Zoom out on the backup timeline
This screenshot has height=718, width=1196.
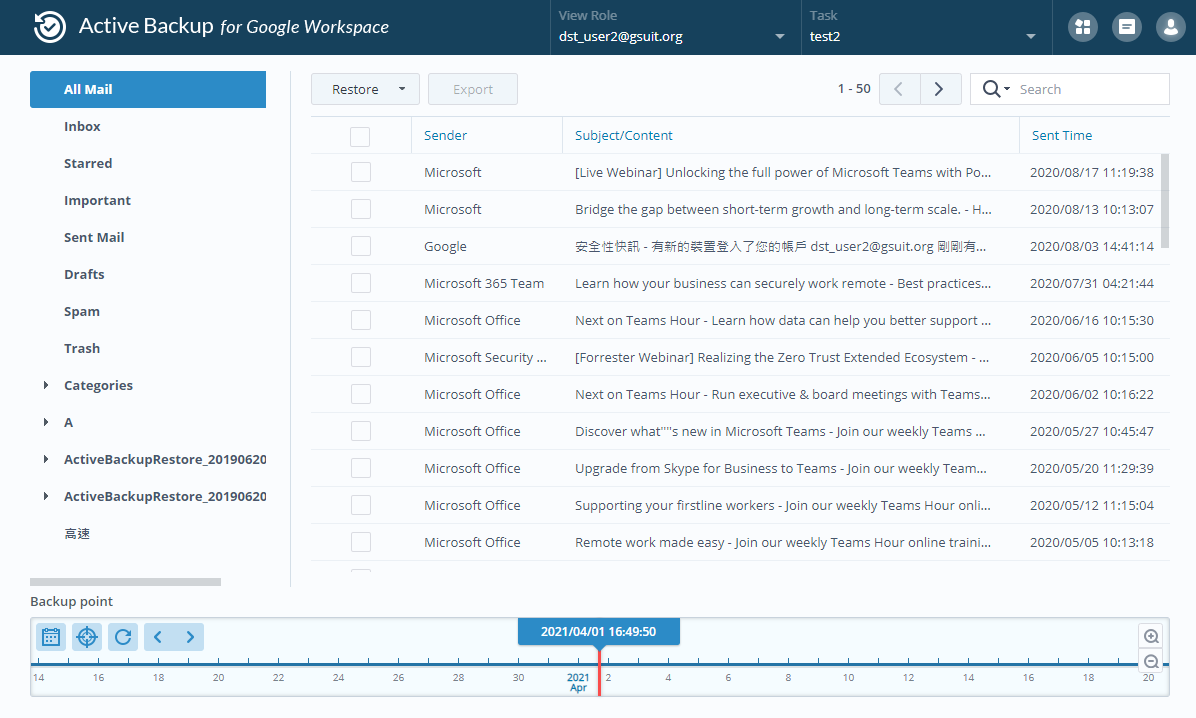1150,661
